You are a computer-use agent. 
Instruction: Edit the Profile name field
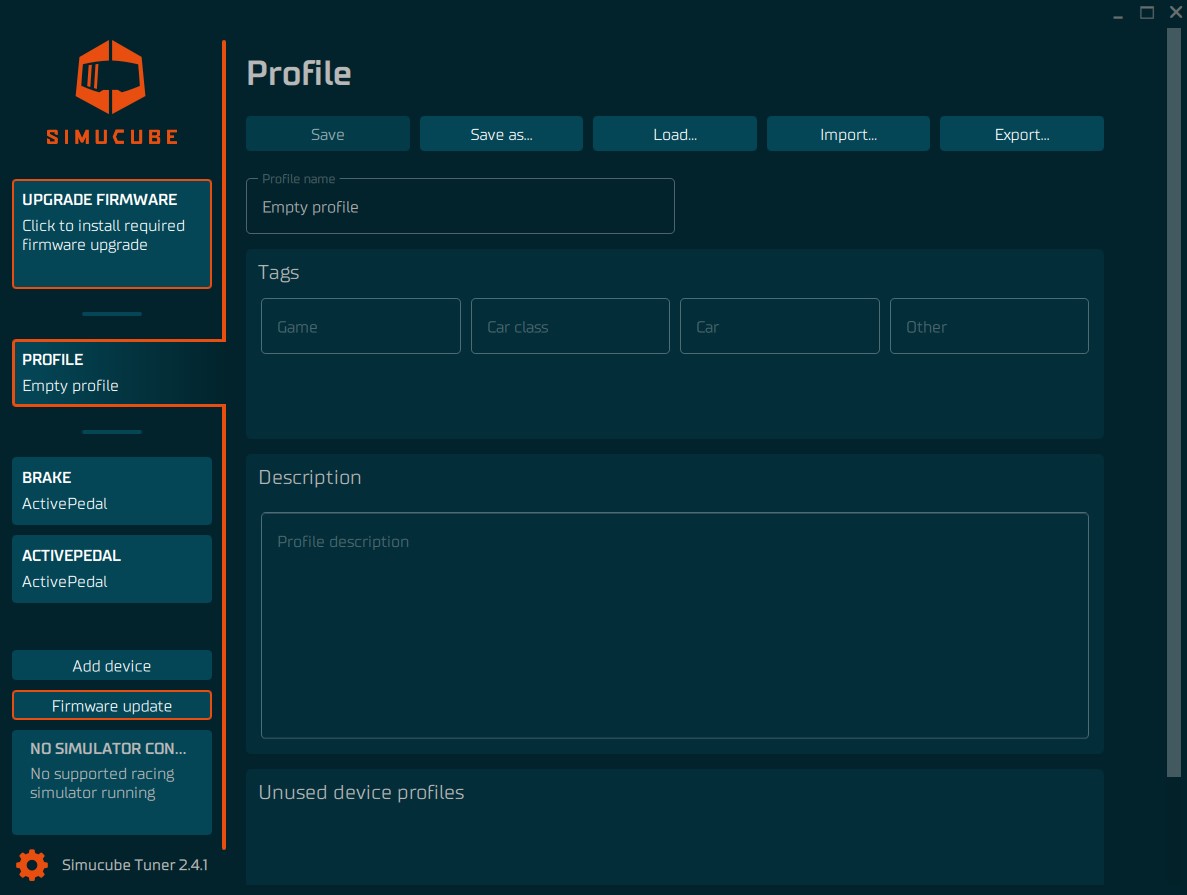(460, 206)
